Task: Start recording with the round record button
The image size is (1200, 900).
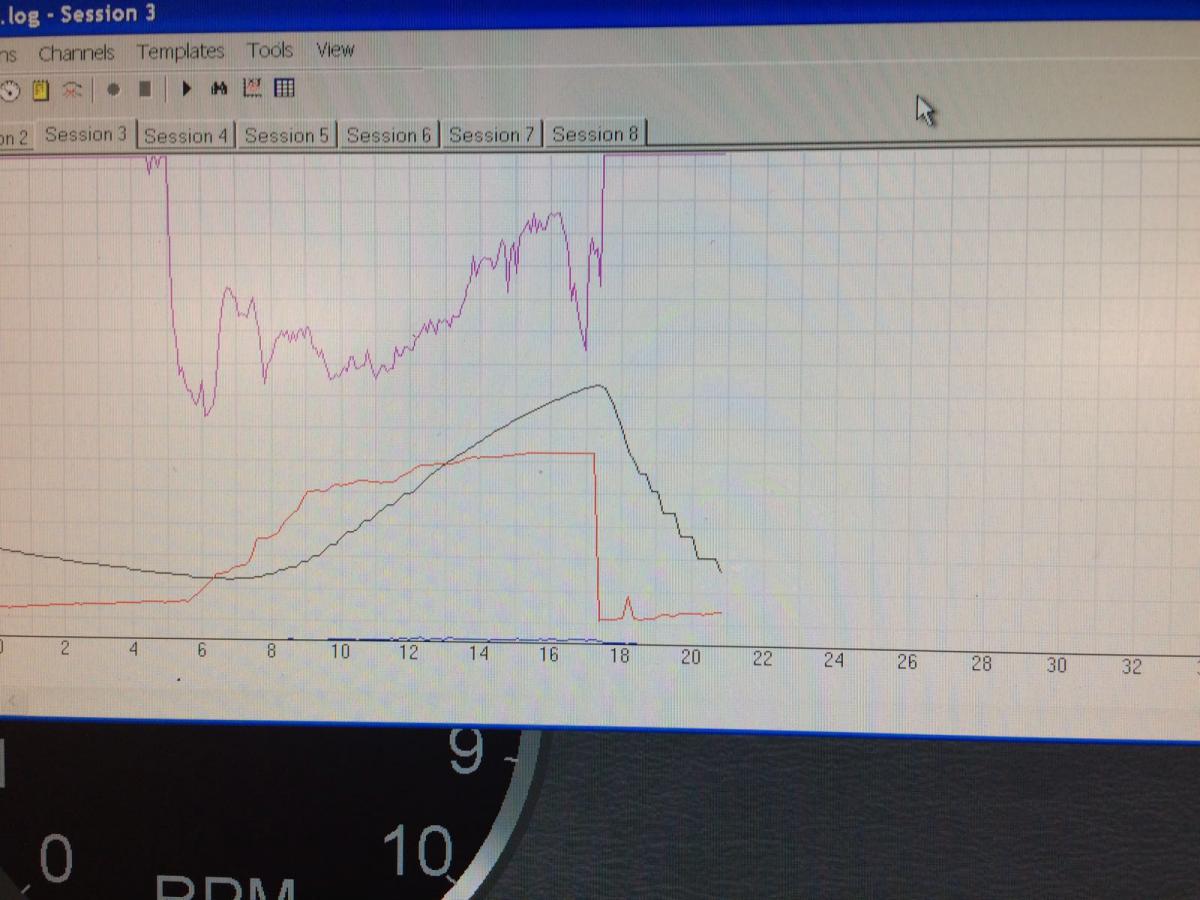Action: [x=113, y=89]
